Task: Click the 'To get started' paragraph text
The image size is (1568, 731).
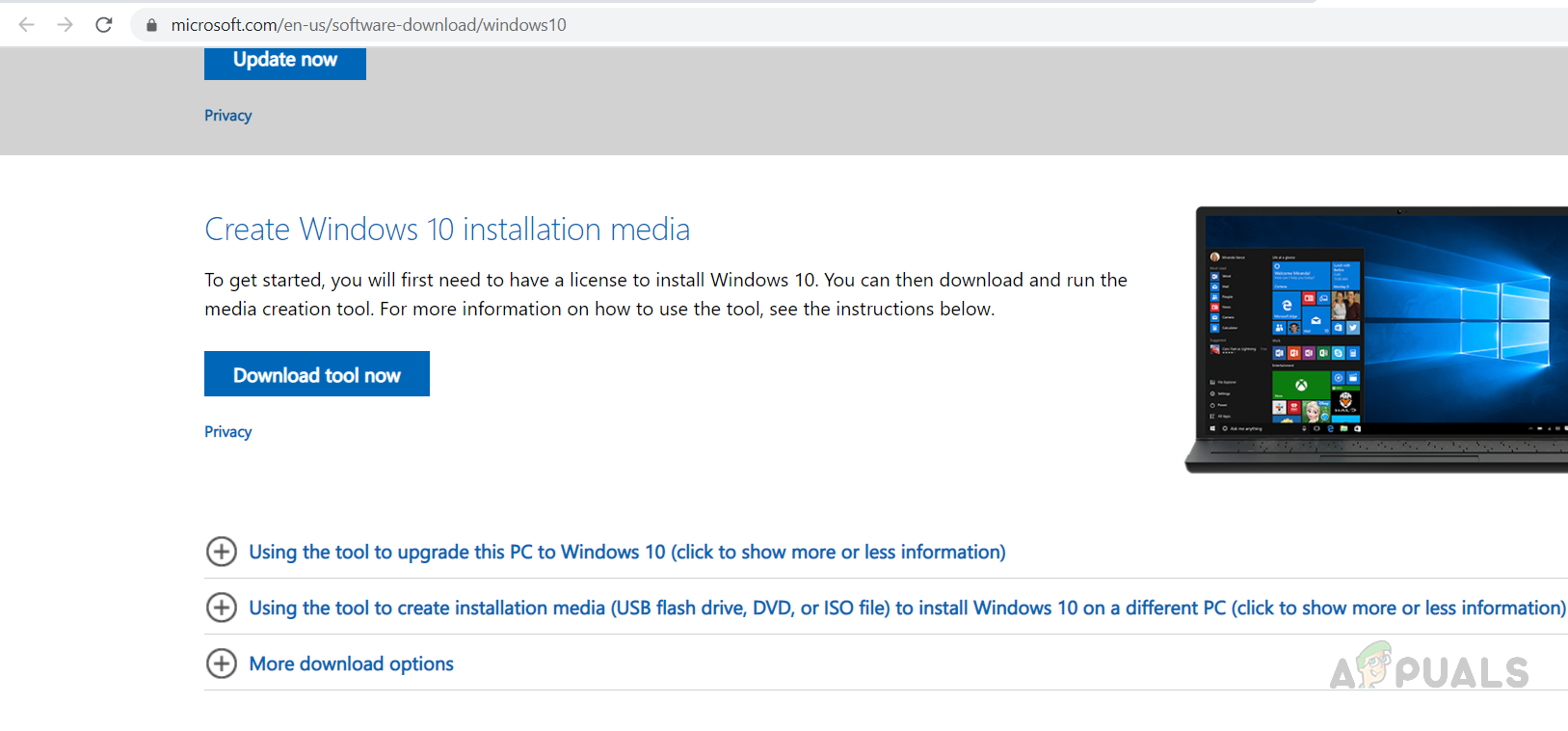Action: 665,294
